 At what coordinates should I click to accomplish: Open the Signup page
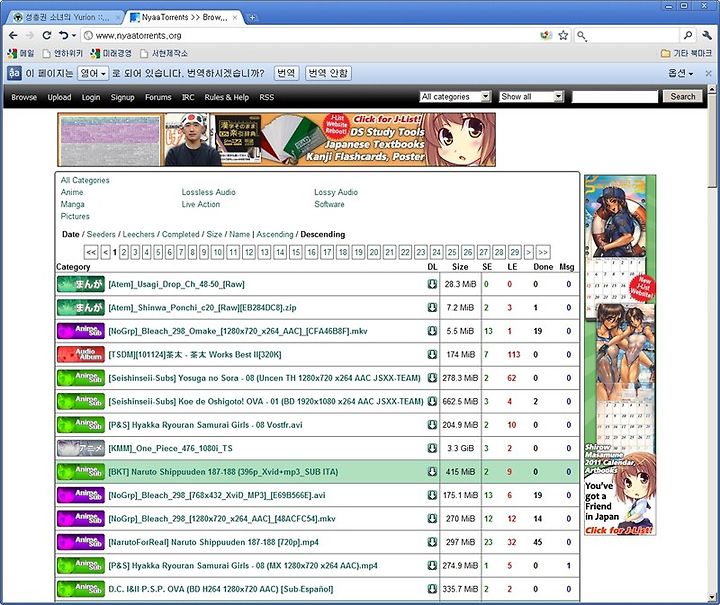coord(122,97)
